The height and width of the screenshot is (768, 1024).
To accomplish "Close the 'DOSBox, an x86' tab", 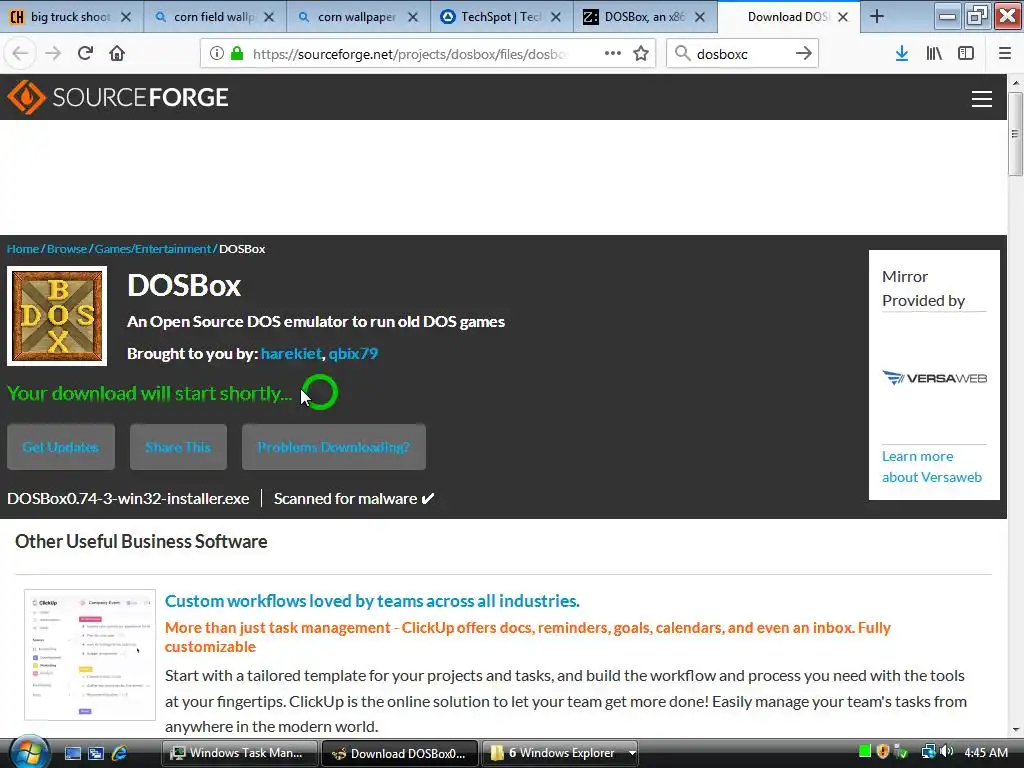I will click(699, 17).
